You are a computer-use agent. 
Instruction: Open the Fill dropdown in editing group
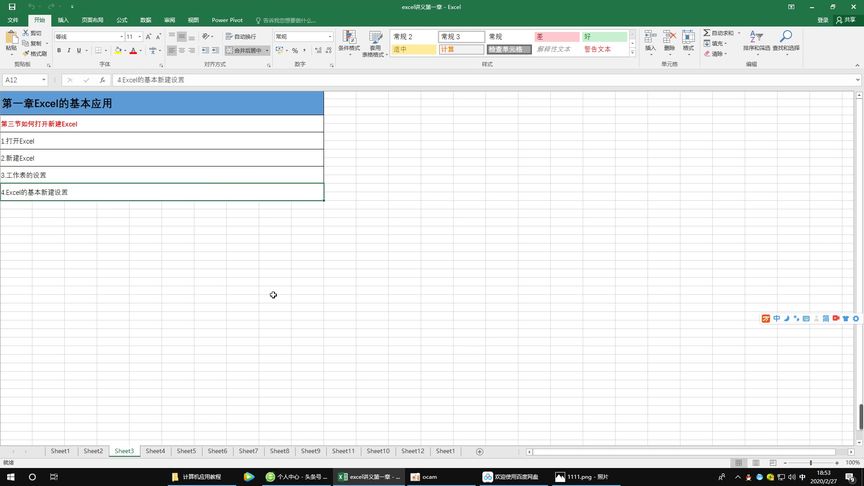click(x=715, y=44)
